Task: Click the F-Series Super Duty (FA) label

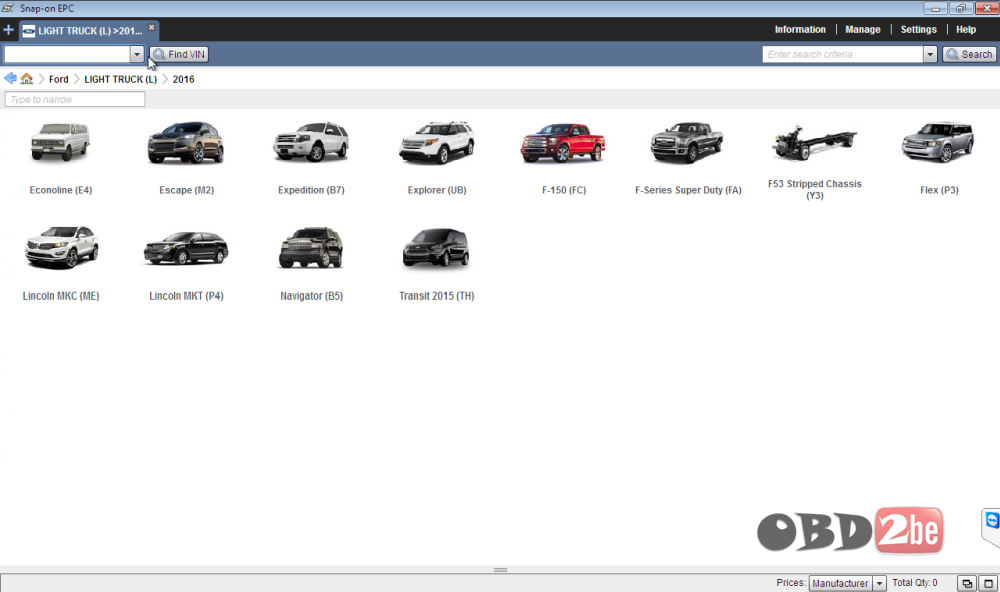Action: click(x=688, y=190)
